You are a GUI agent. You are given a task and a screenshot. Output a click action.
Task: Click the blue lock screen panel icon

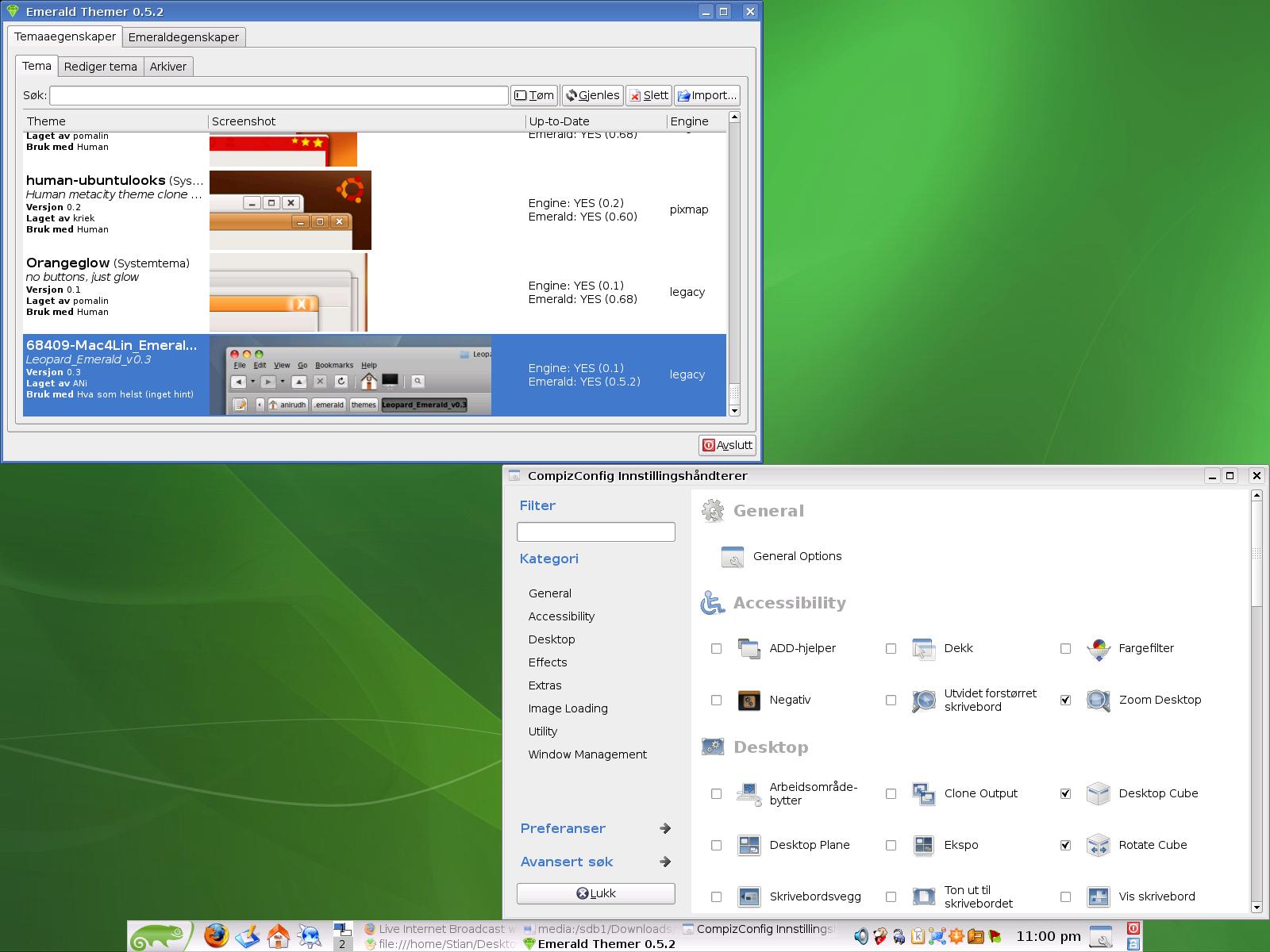[1133, 944]
